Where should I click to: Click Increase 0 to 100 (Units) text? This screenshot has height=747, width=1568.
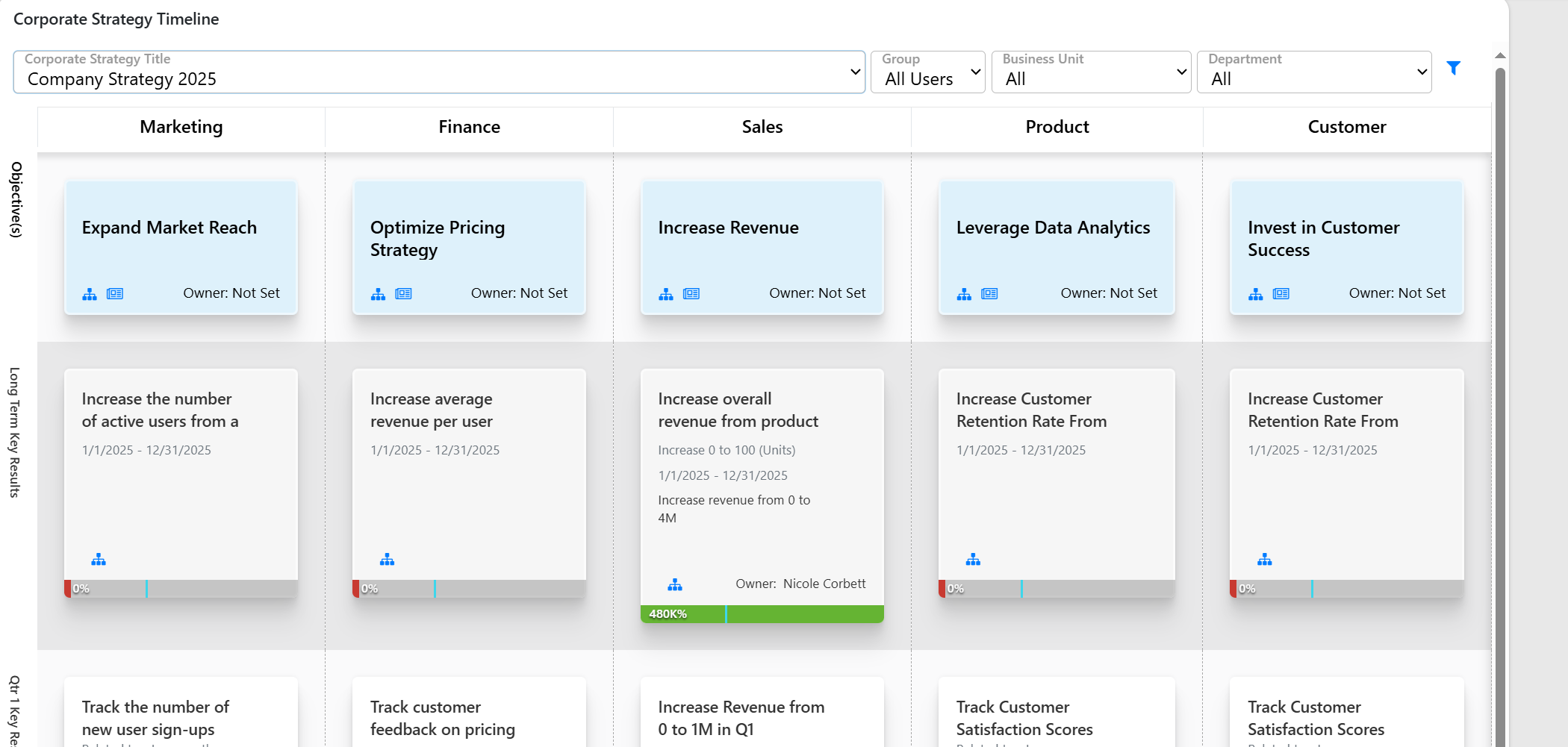pyautogui.click(x=727, y=450)
